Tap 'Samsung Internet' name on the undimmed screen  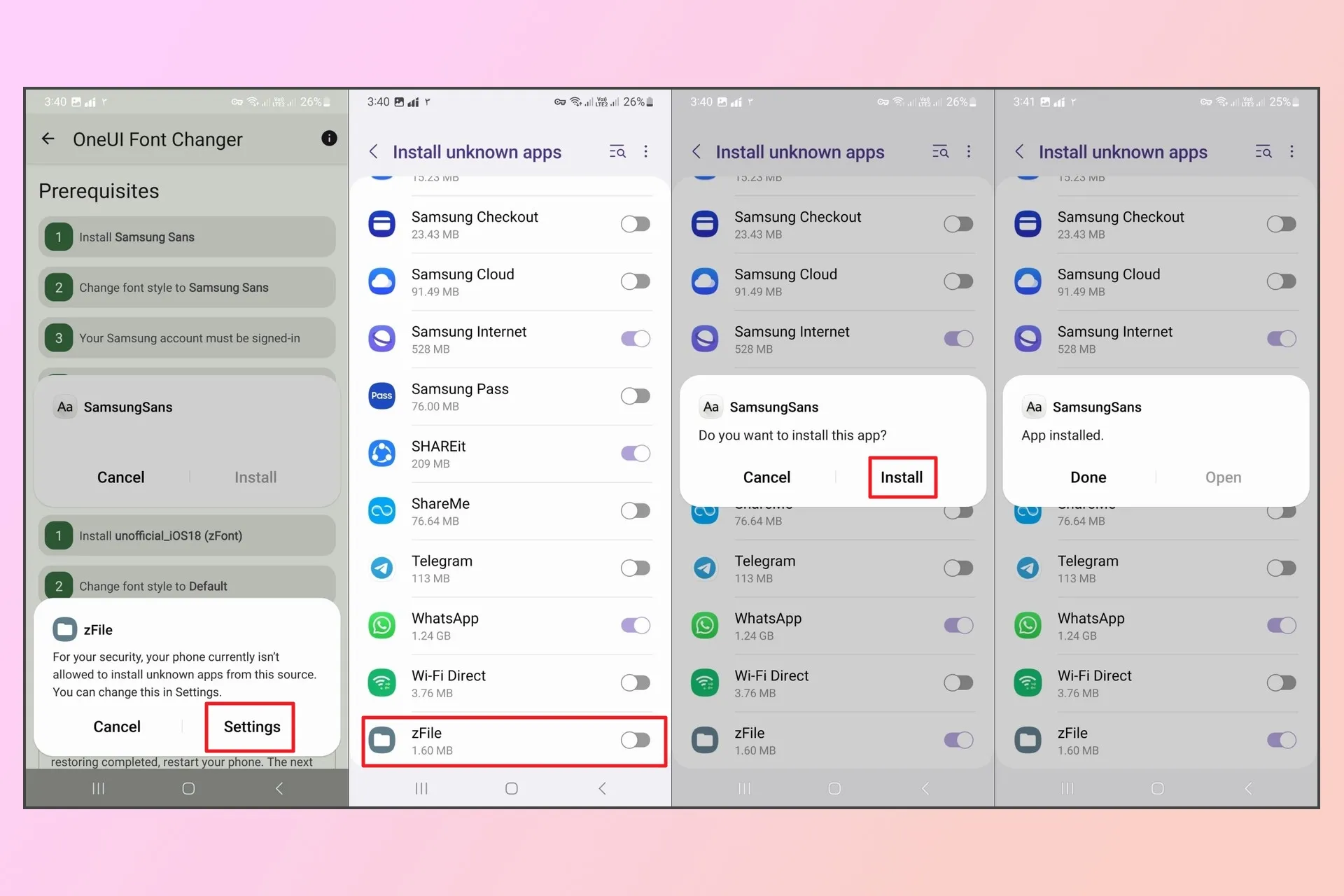(469, 332)
